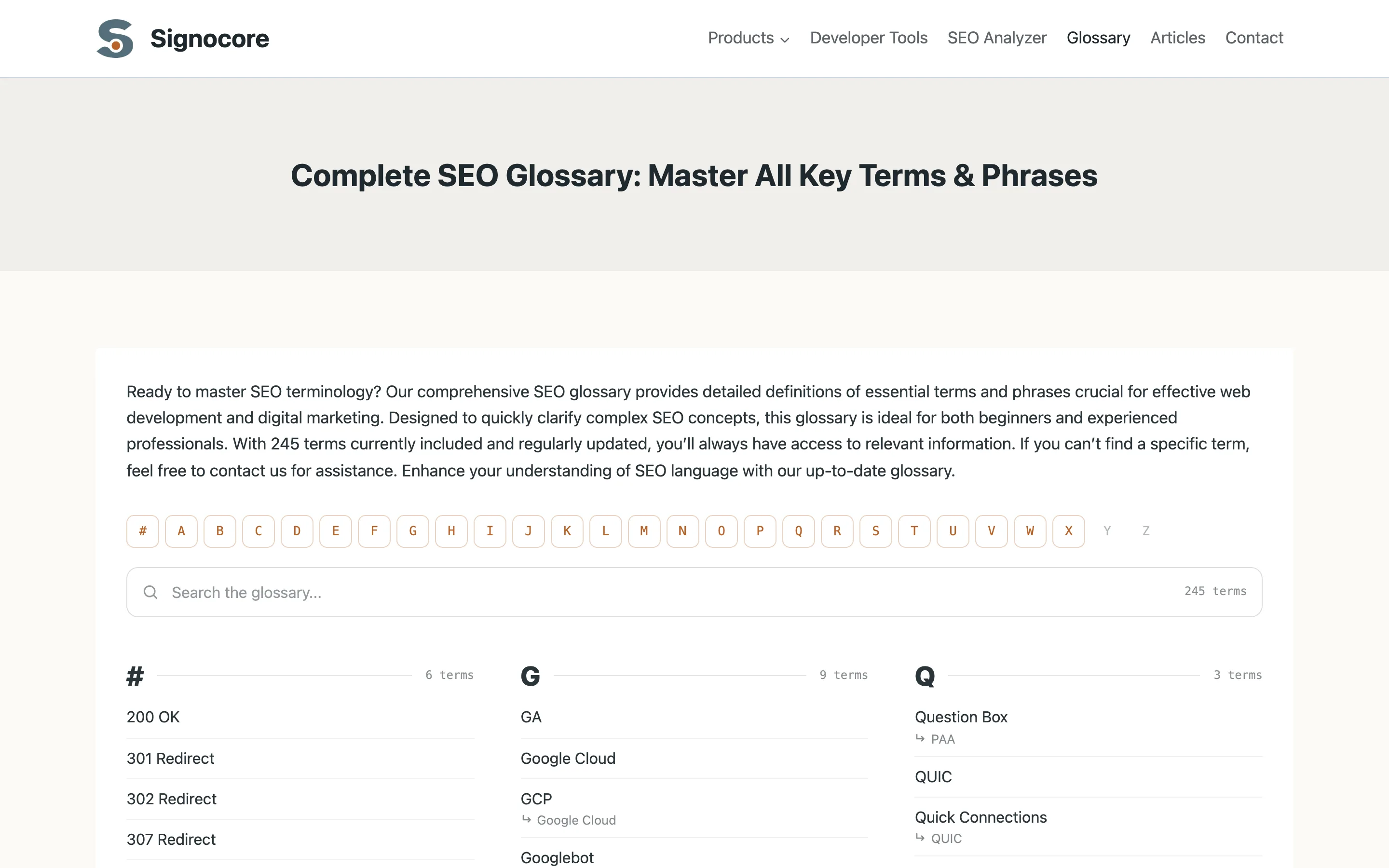Viewport: 1389px width, 868px height.
Task: Open the 302 Redirect term
Action: click(171, 799)
